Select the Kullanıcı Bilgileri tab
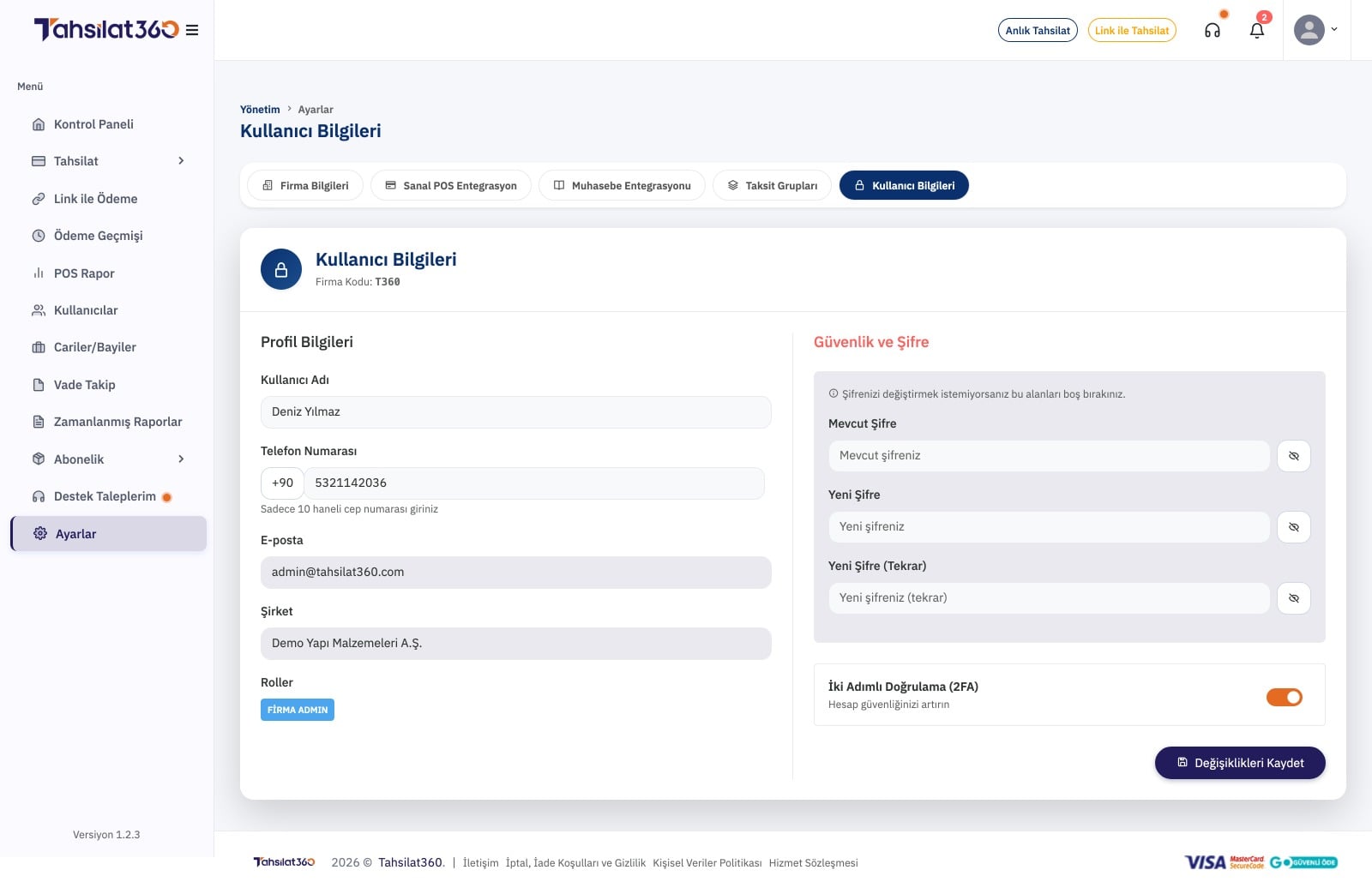Image resolution: width=1372 pixels, height=888 pixels. (904, 185)
